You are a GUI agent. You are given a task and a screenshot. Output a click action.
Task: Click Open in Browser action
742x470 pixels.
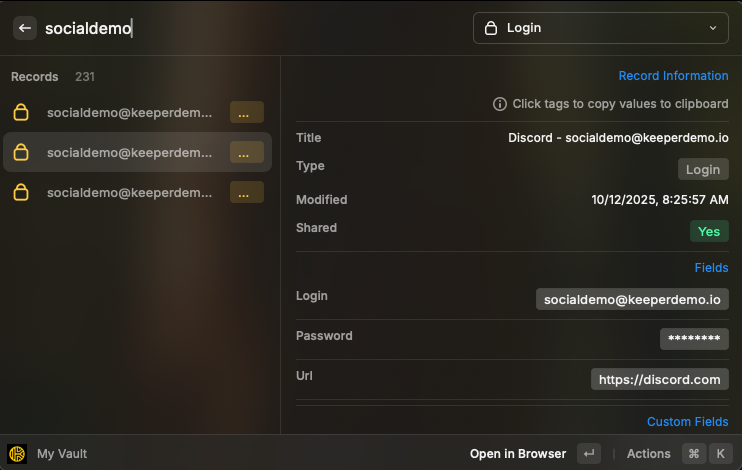pyautogui.click(x=518, y=453)
